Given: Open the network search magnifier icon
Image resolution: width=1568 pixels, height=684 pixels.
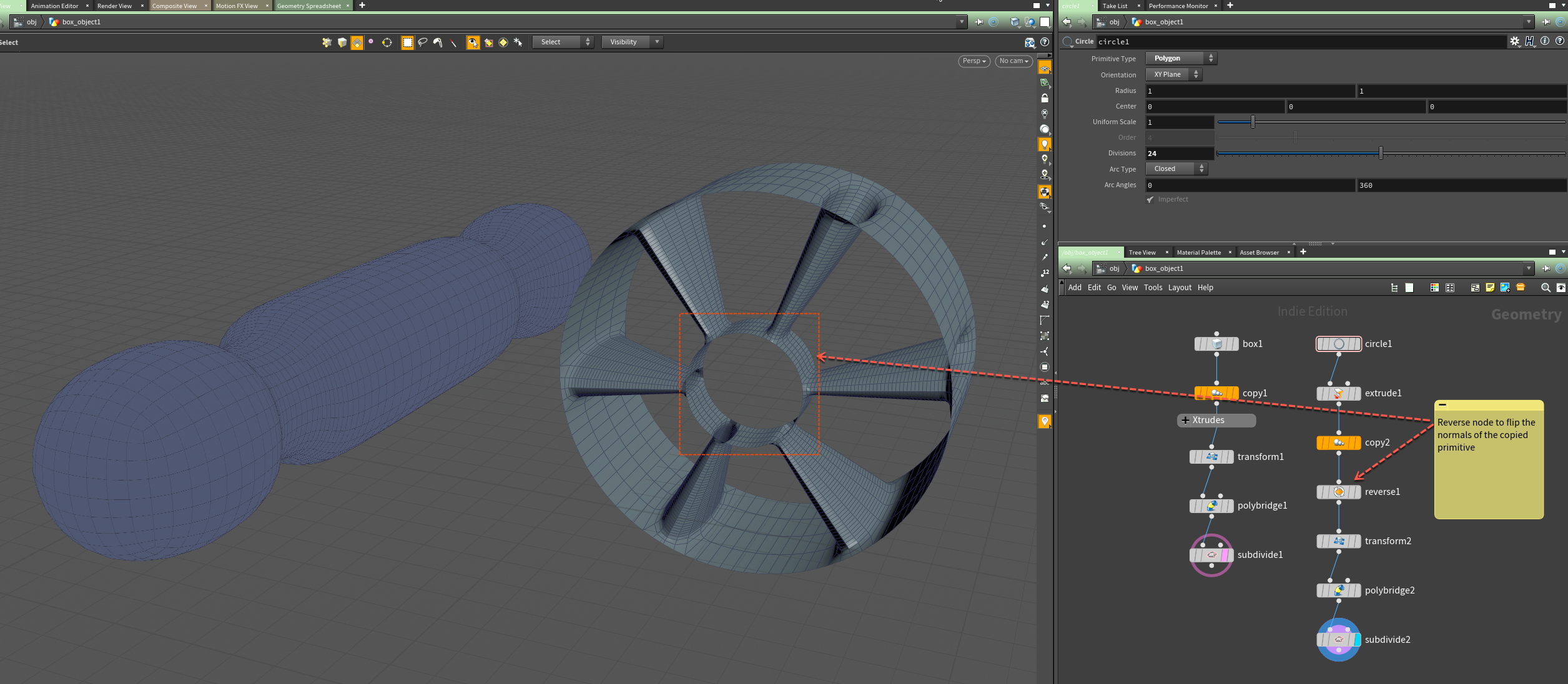Looking at the screenshot, I should click(1546, 288).
